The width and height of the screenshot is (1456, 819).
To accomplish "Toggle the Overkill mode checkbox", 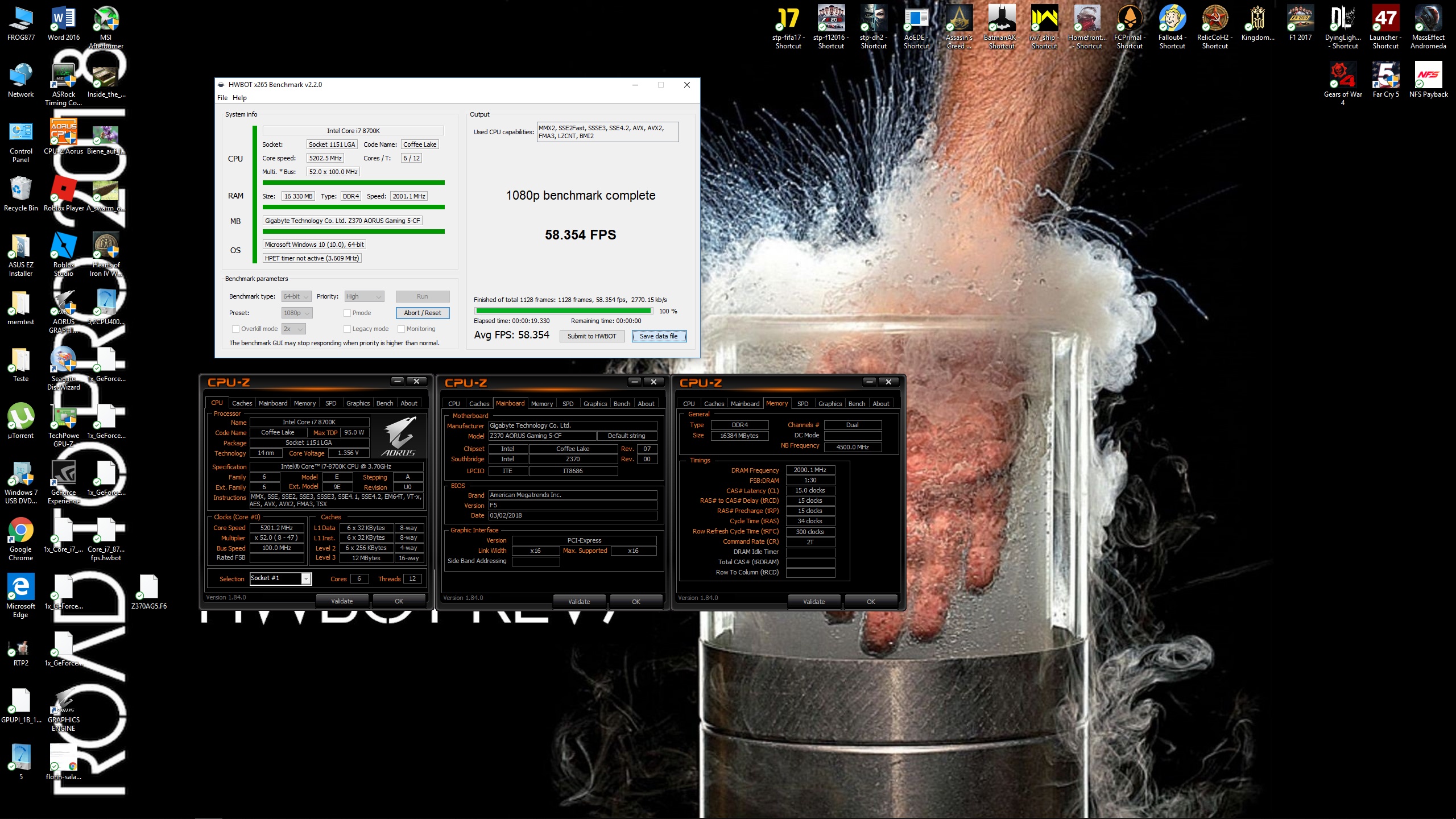I will tap(235, 329).
